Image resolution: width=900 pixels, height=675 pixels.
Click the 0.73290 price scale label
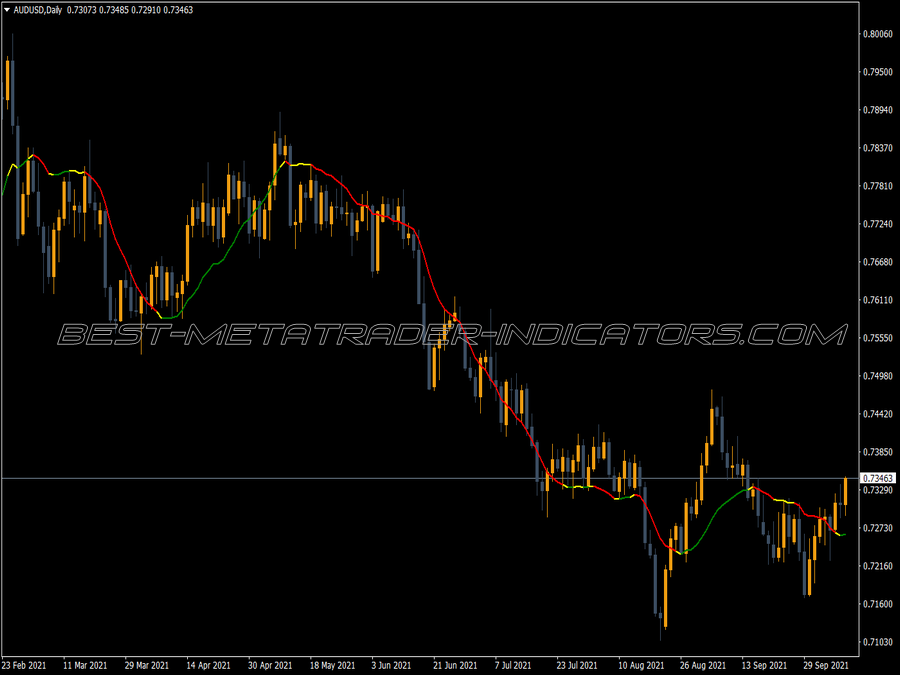pos(878,490)
